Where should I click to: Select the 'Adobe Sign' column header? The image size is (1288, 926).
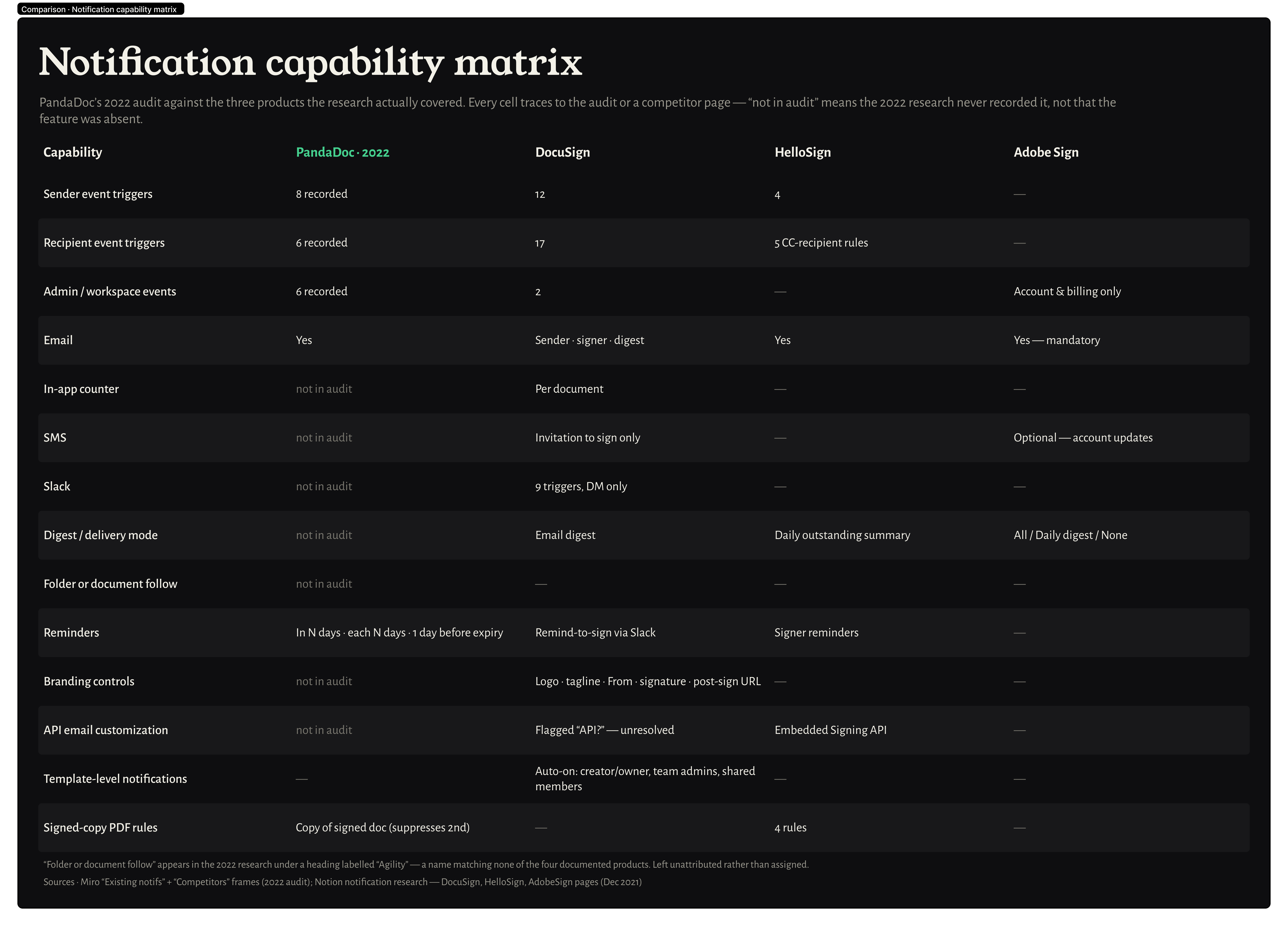[x=1046, y=152]
